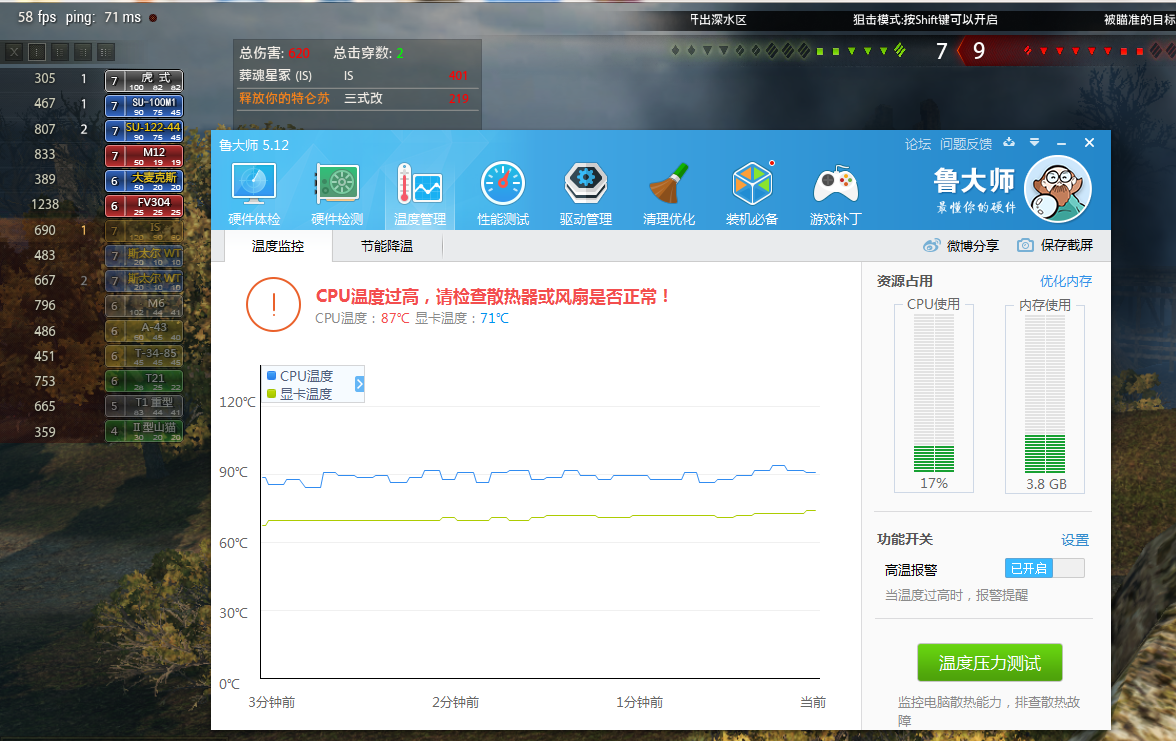The image size is (1176, 741).
Task: Select the SU-100M1 tank entry
Action: click(x=144, y=105)
